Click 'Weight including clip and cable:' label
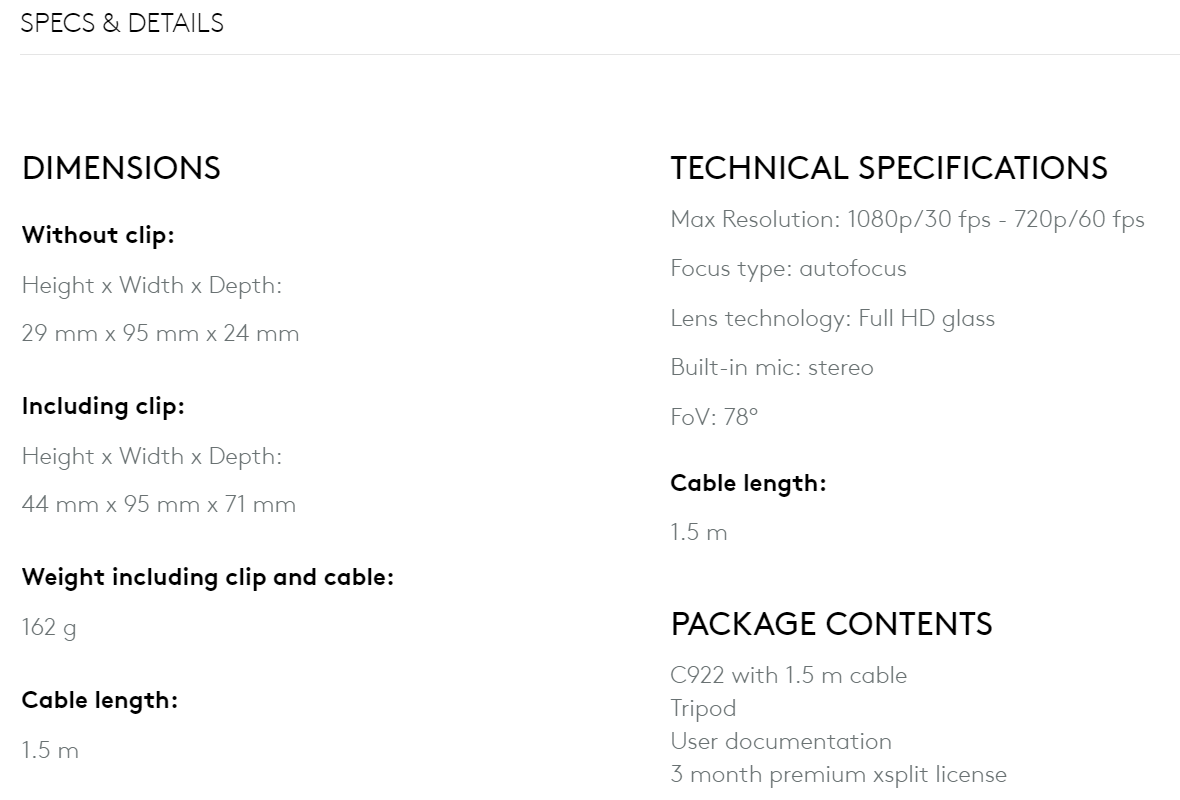The height and width of the screenshot is (800, 1180). click(x=208, y=577)
